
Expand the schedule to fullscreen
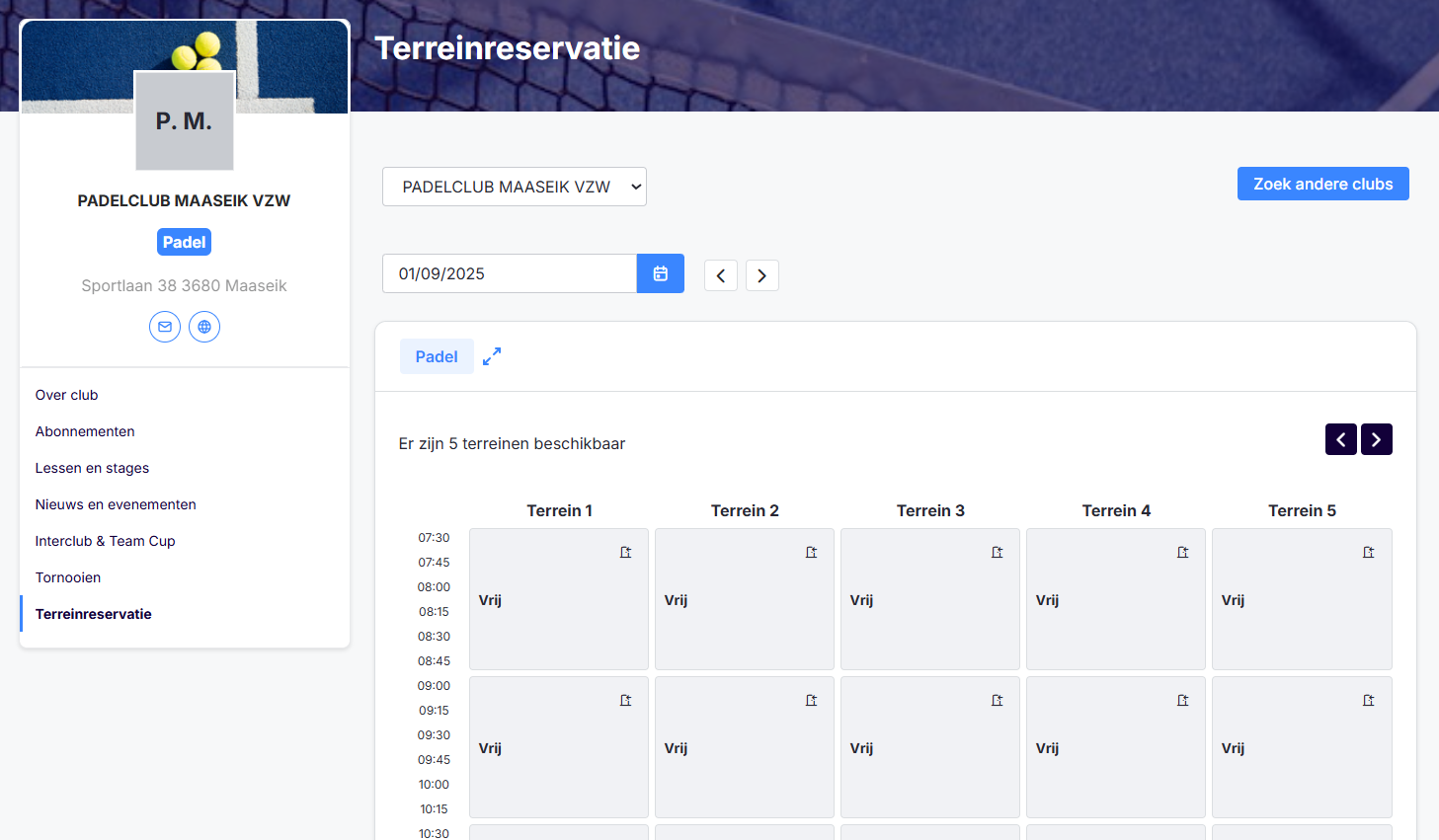(x=492, y=356)
